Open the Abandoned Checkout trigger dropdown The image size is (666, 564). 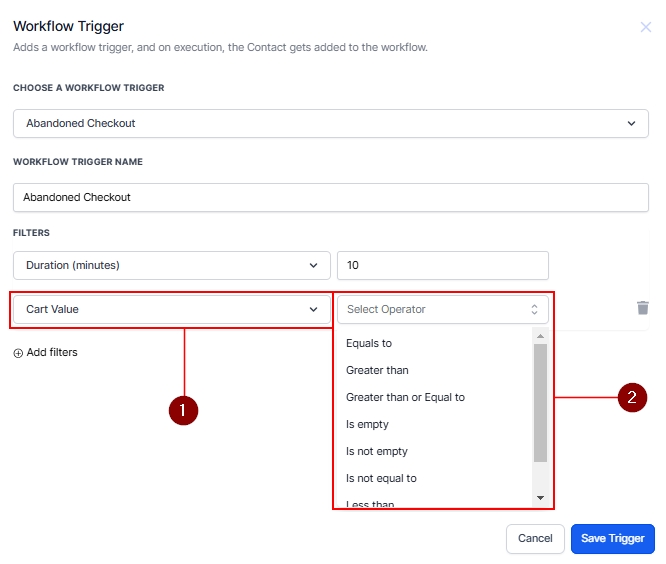tap(331, 123)
